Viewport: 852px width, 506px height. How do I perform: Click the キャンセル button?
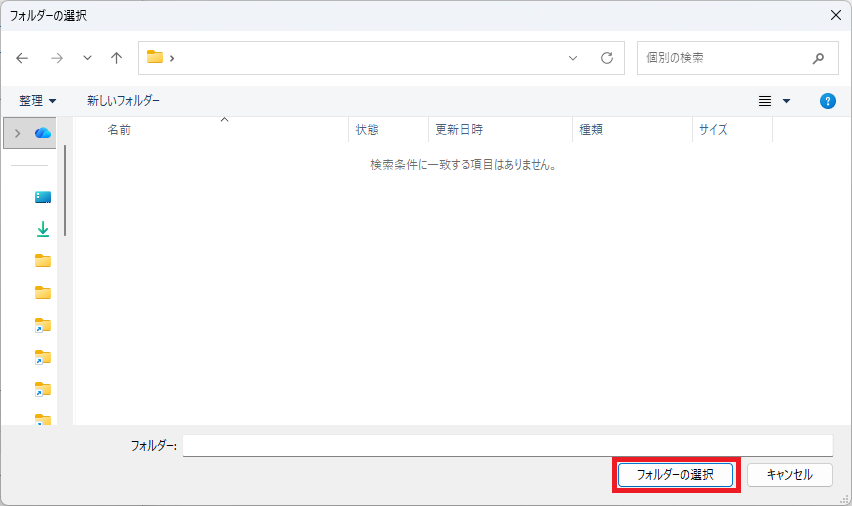click(789, 475)
